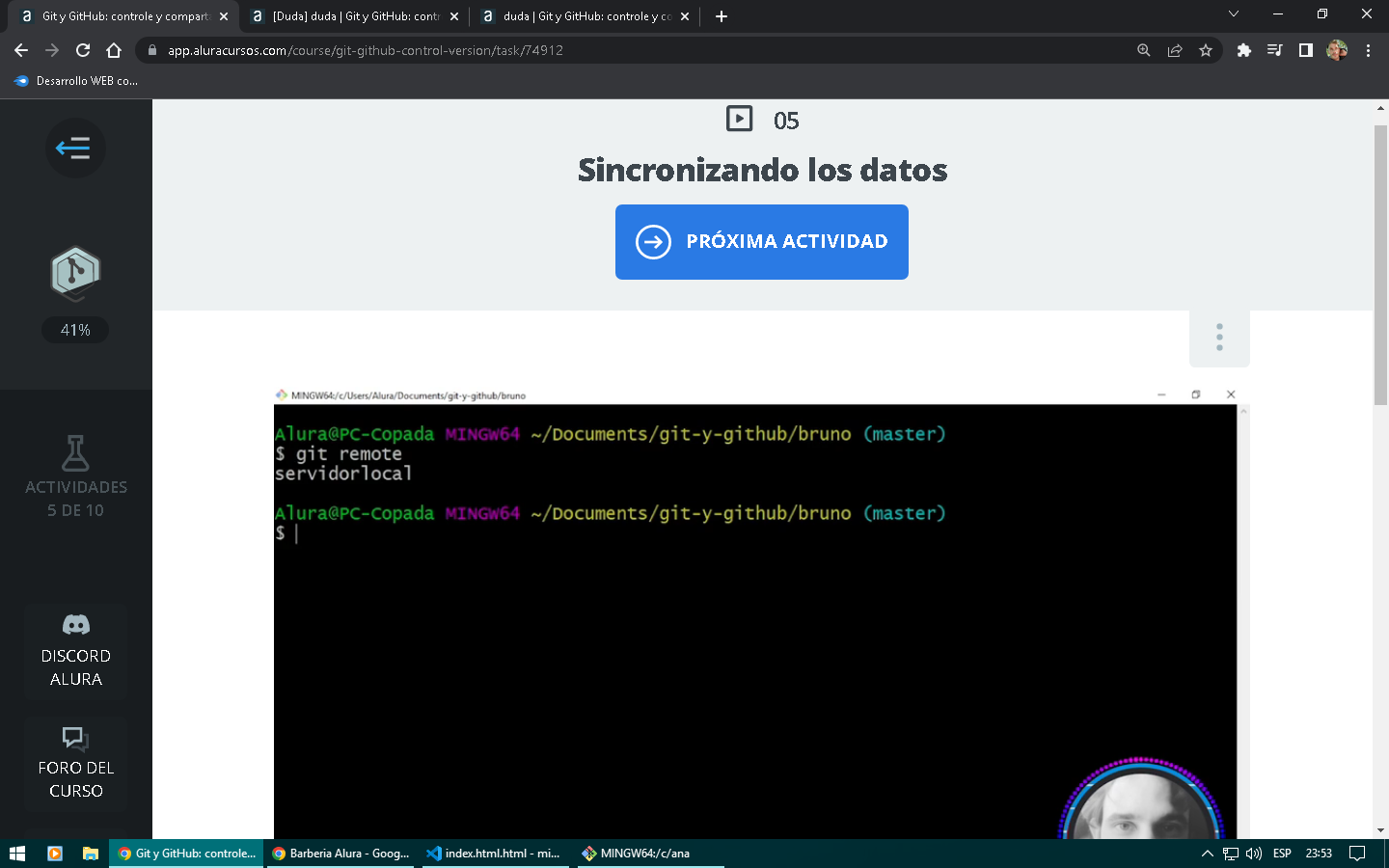Go back to previous page
The width and height of the screenshot is (1389, 868).
[21, 50]
